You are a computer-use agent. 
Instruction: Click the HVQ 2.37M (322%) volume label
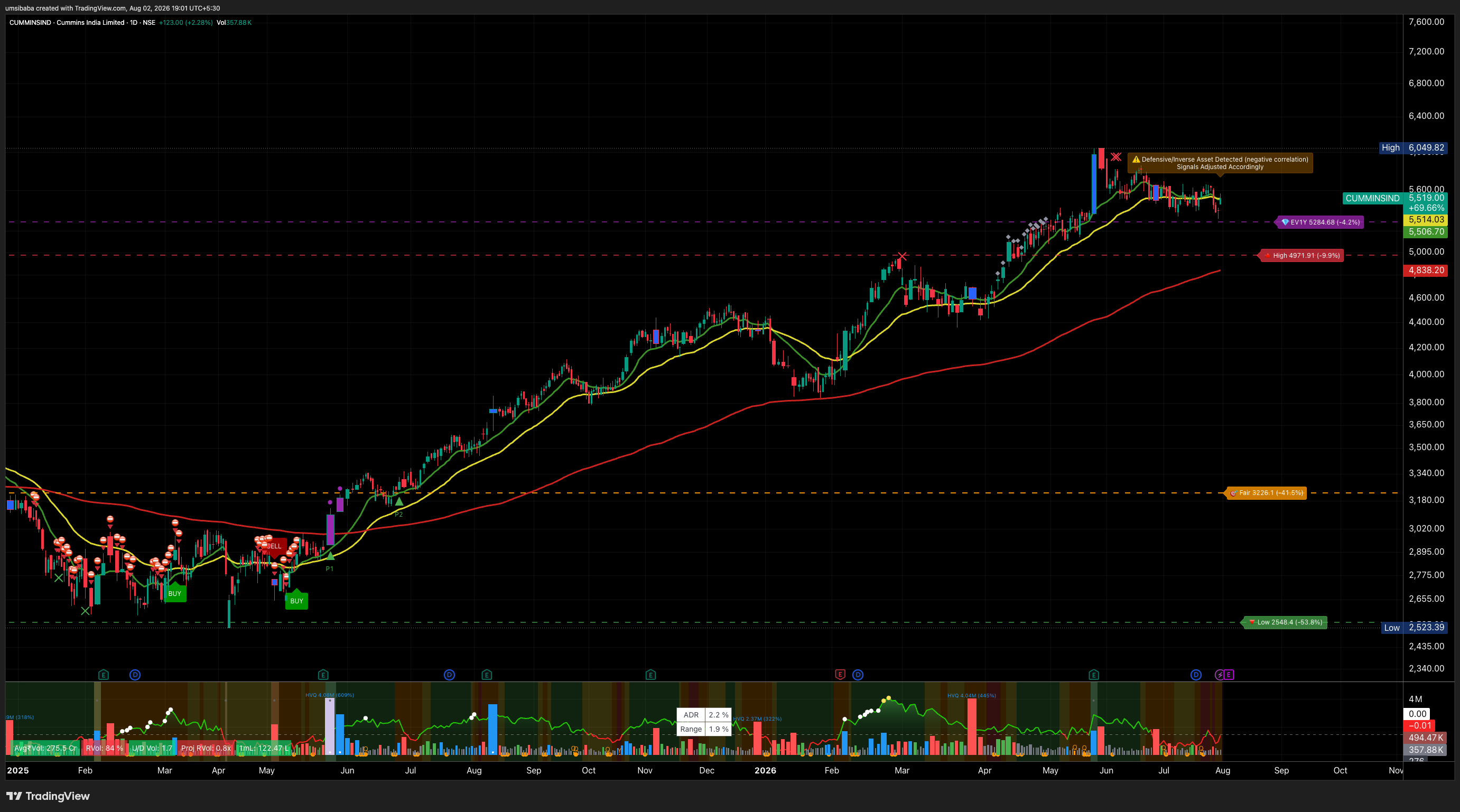757,719
